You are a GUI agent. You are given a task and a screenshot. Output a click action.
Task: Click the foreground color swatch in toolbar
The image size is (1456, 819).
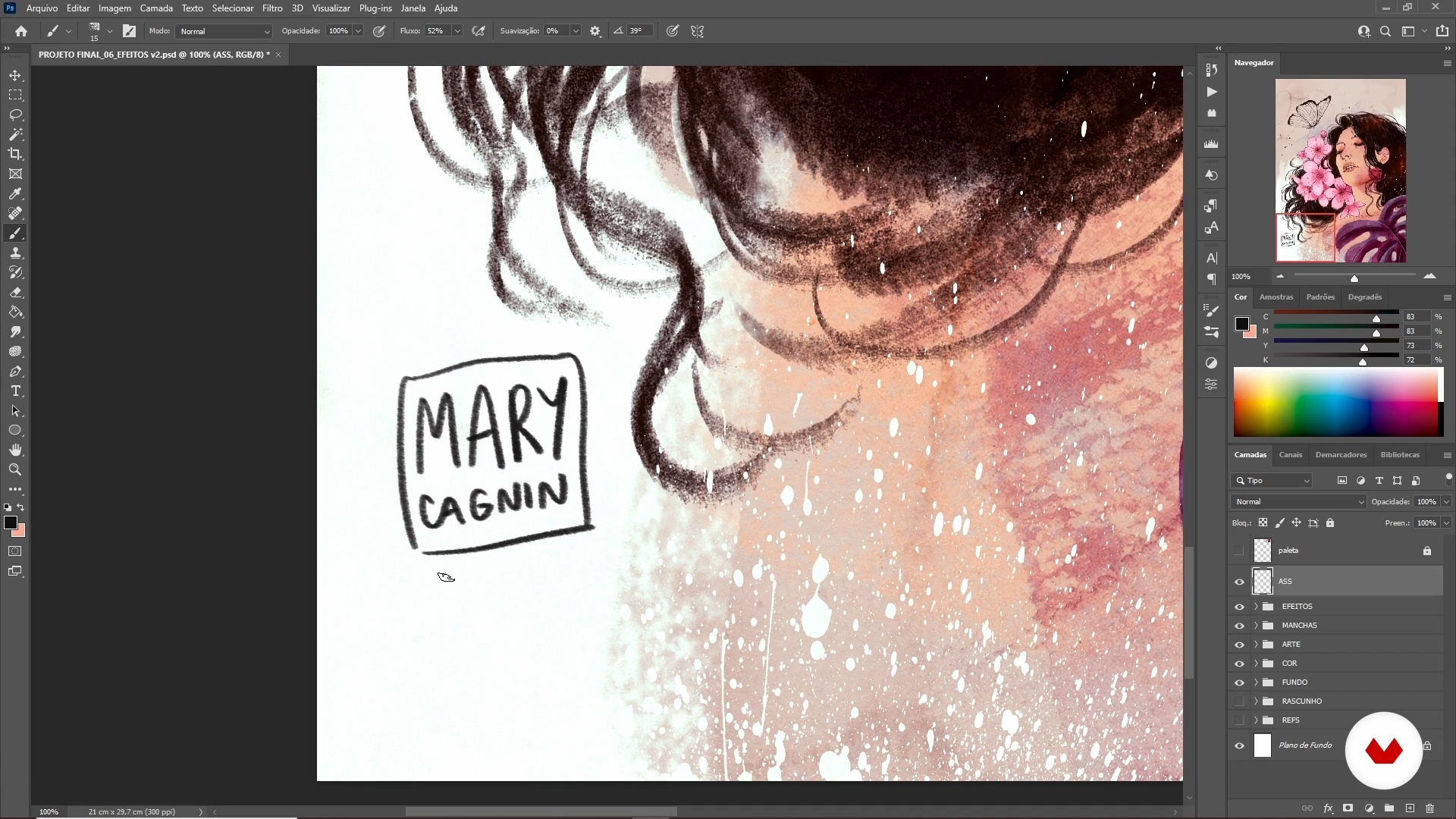[11, 522]
